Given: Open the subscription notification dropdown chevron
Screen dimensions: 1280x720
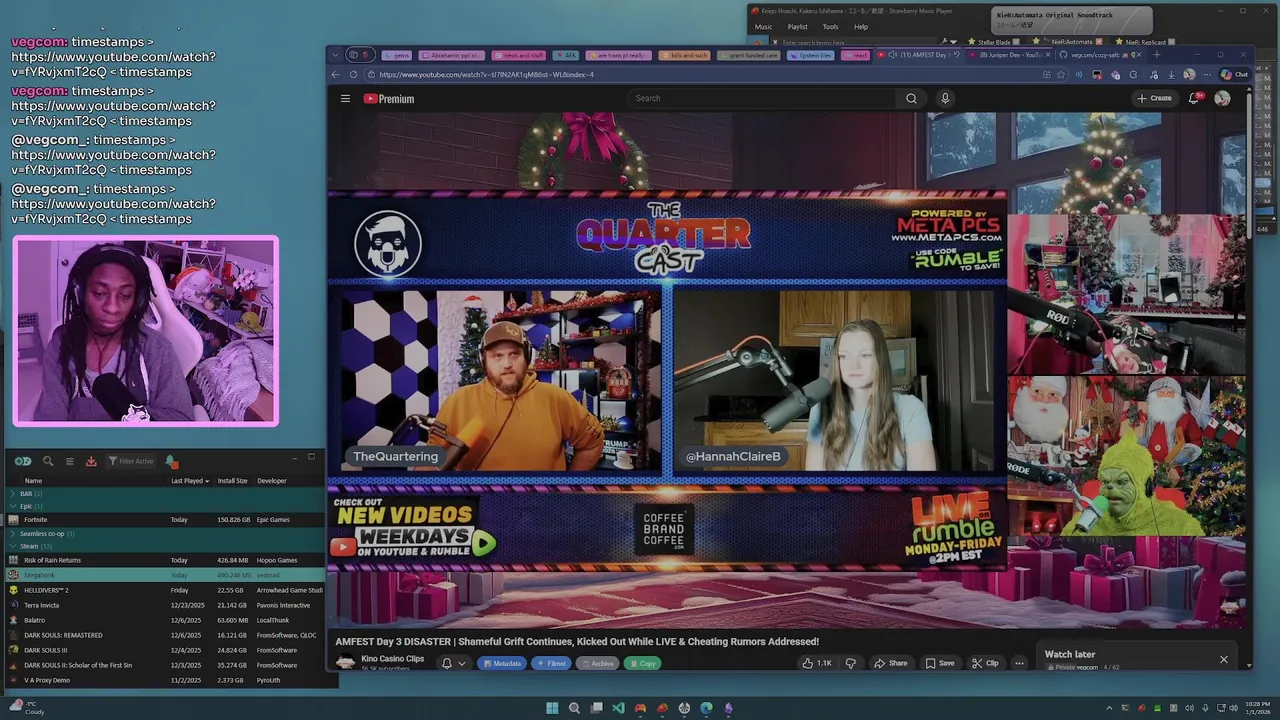Looking at the screenshot, I should 461,663.
